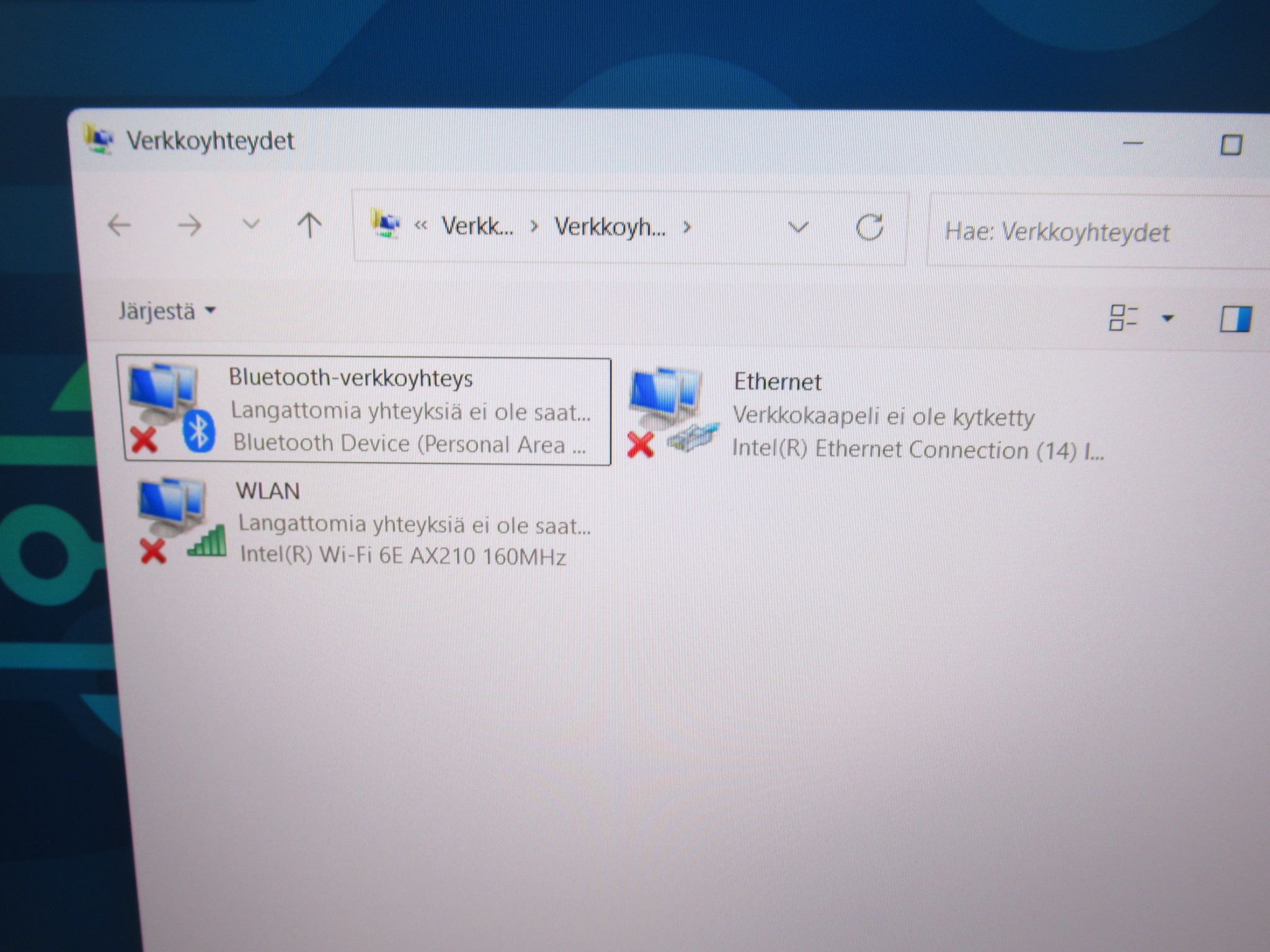Select the WLAN adapter icon

tap(180, 521)
